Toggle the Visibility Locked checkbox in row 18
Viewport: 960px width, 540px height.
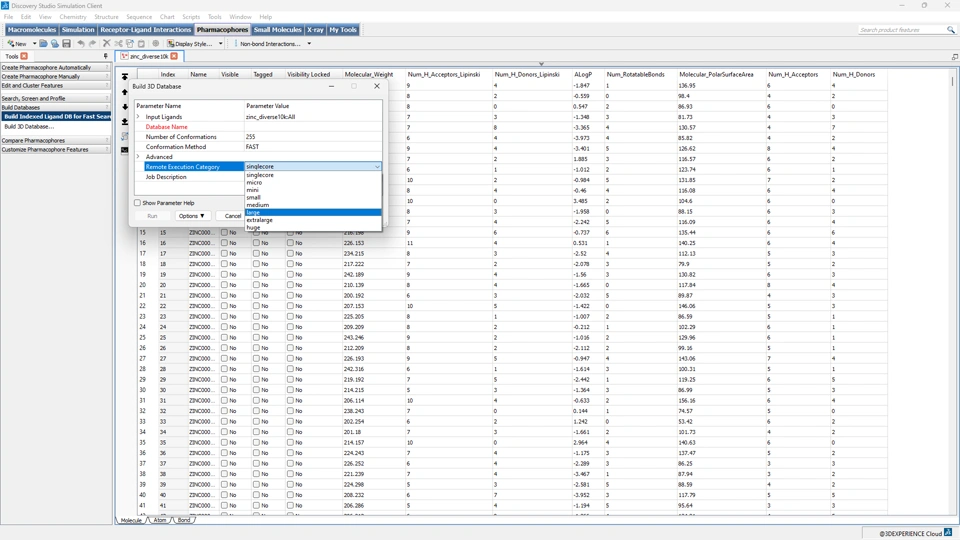pyautogui.click(x=290, y=264)
